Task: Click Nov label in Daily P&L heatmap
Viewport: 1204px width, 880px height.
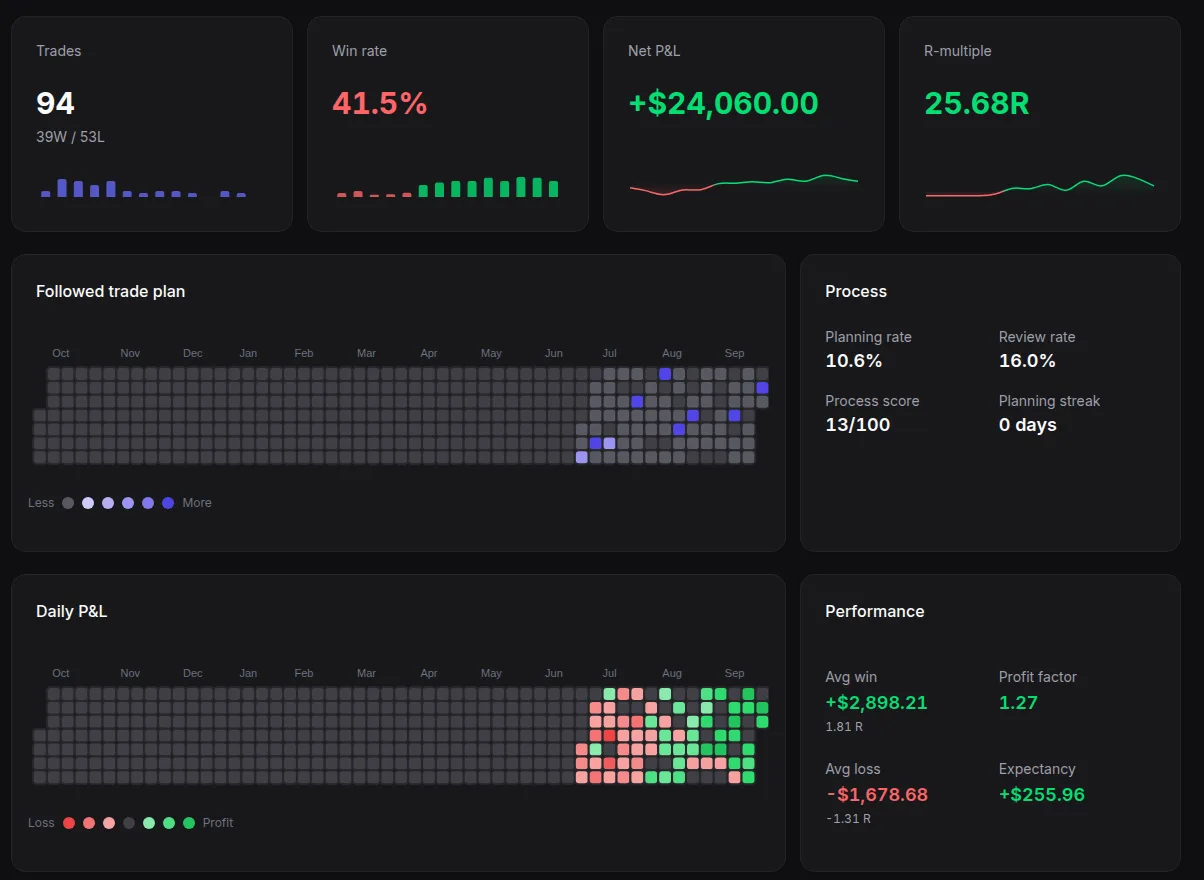Action: tap(130, 673)
